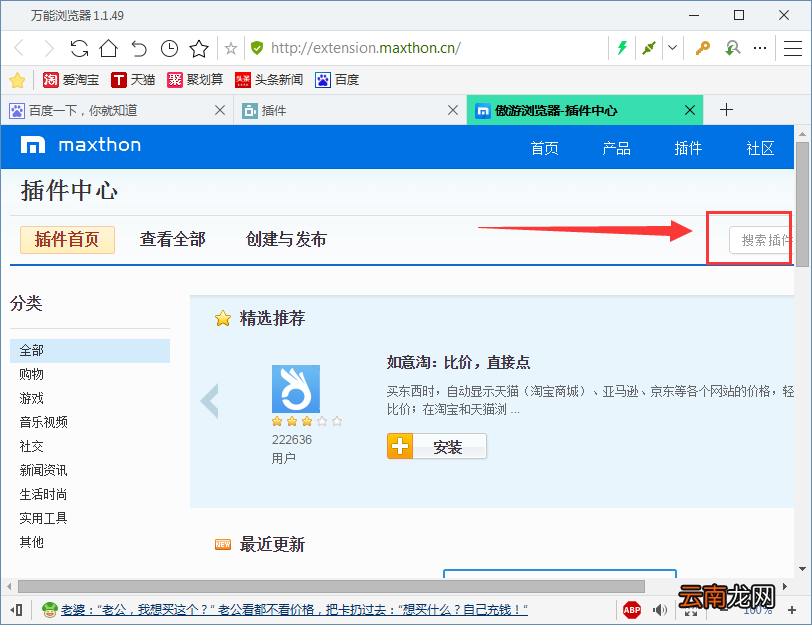Viewport: 812px width, 625px height.
Task: Switch to the 插件 tab
Action: tap(350, 110)
